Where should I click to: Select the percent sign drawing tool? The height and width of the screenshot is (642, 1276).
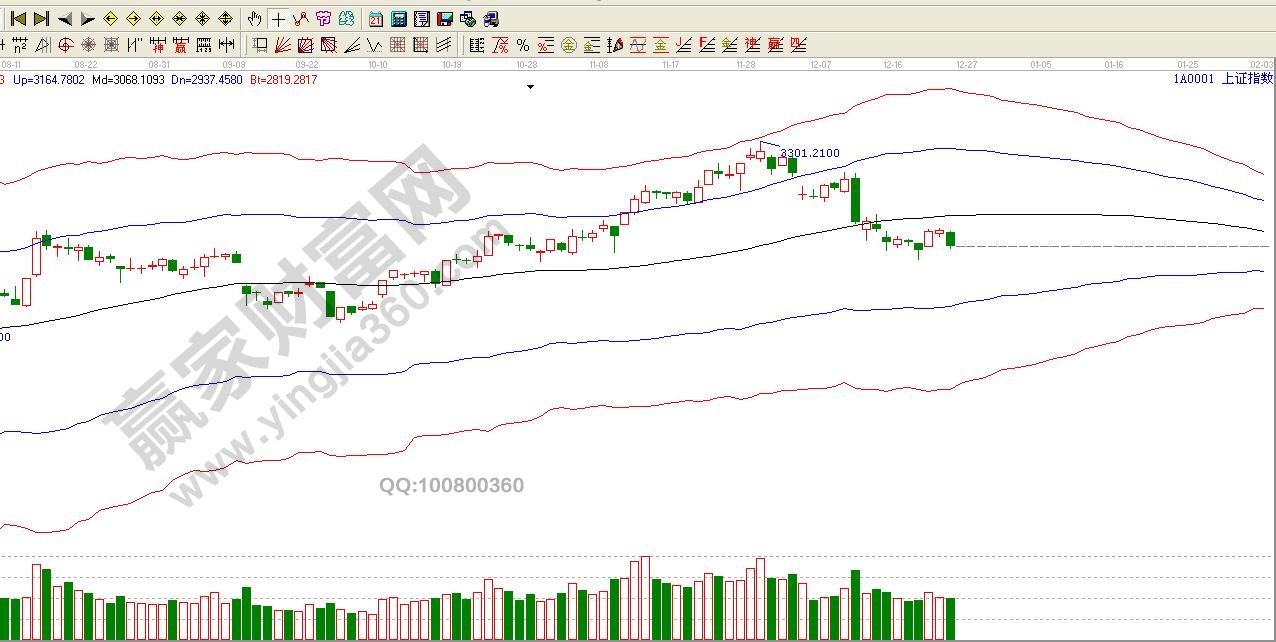click(x=522, y=45)
